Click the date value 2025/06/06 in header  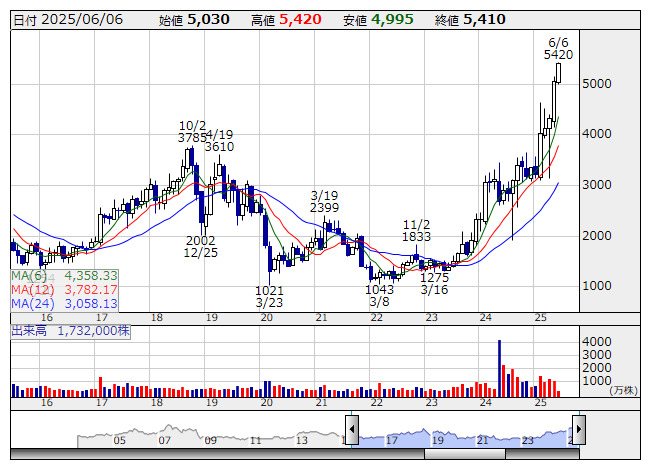82,19
